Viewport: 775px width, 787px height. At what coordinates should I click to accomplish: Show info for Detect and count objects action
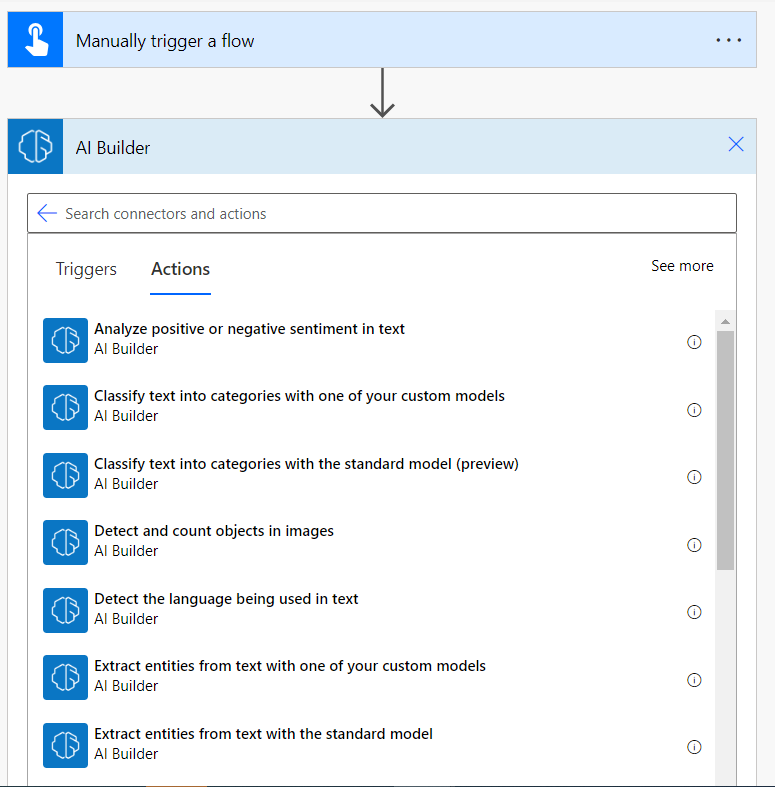694,545
